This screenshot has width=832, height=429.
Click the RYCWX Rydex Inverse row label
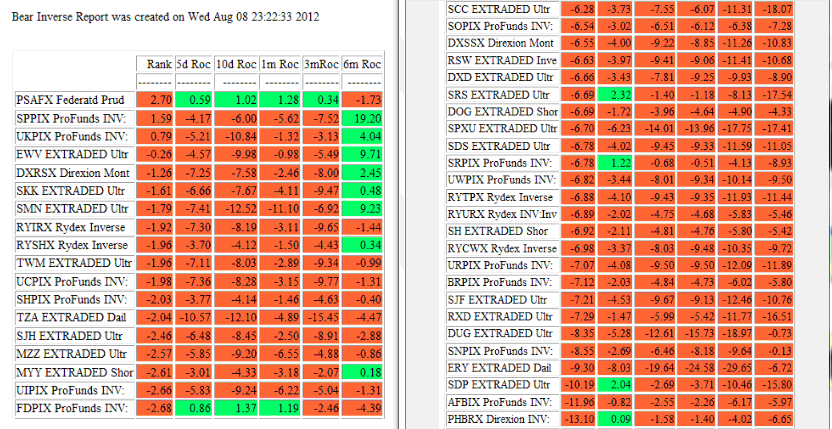click(502, 248)
